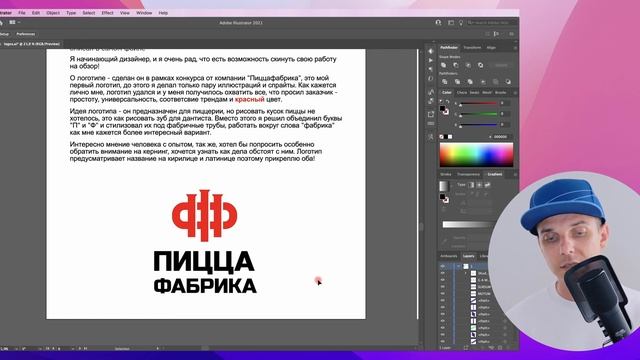
Task: Click Create New Layer icon in Layers footer
Action: 500,348
